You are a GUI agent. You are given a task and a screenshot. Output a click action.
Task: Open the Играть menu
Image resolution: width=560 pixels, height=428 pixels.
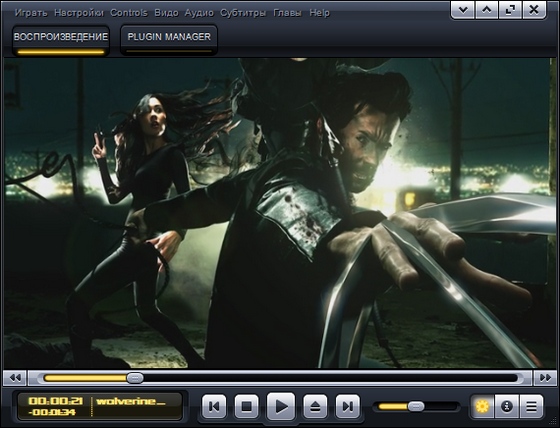(31, 13)
